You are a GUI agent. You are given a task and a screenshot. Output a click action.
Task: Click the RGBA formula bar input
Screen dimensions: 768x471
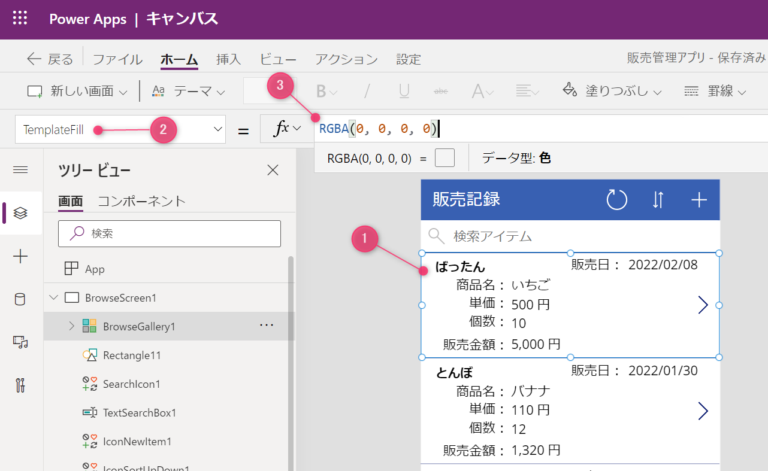(541, 129)
